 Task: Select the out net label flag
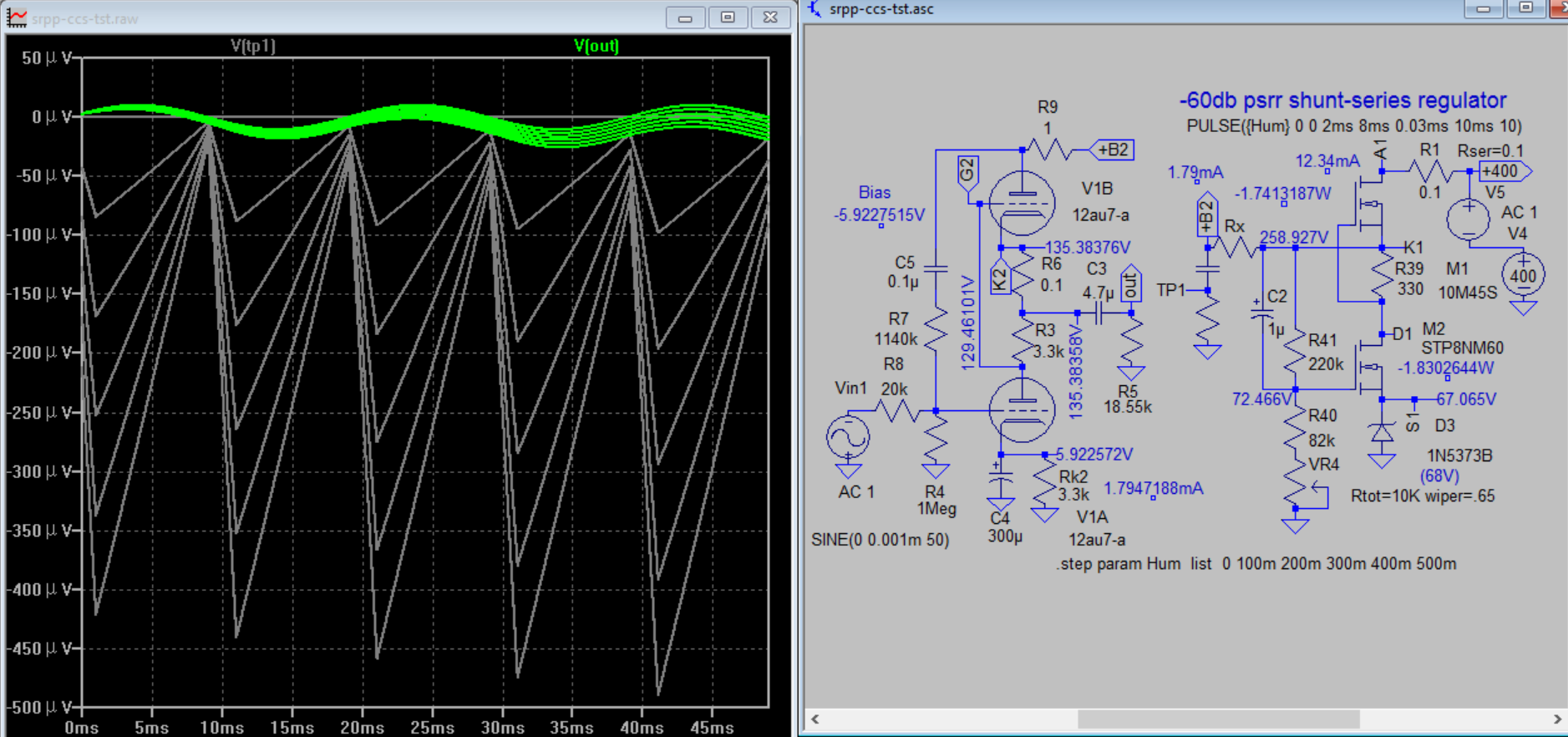pos(1130,285)
